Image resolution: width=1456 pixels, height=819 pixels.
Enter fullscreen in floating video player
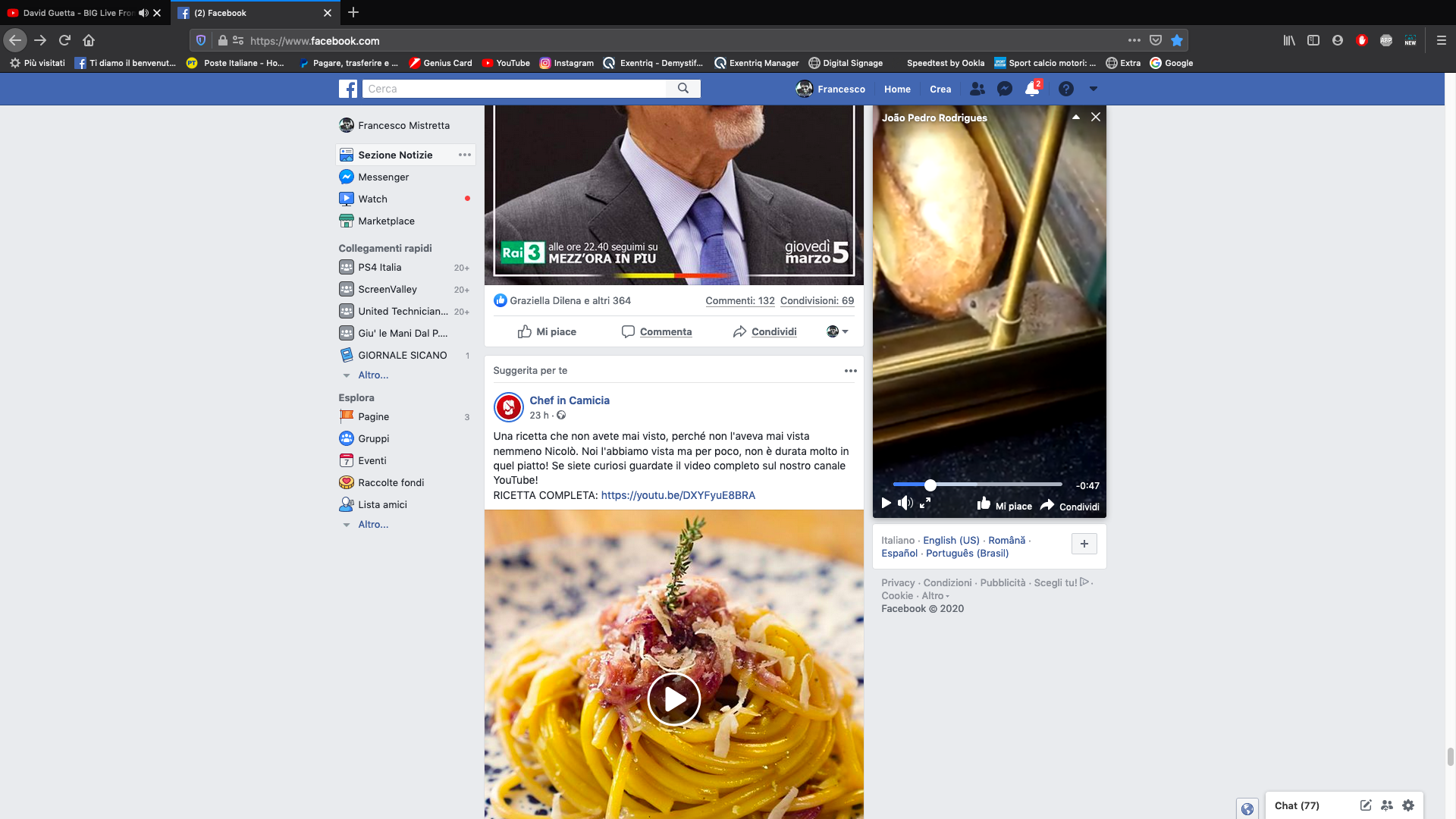[925, 504]
